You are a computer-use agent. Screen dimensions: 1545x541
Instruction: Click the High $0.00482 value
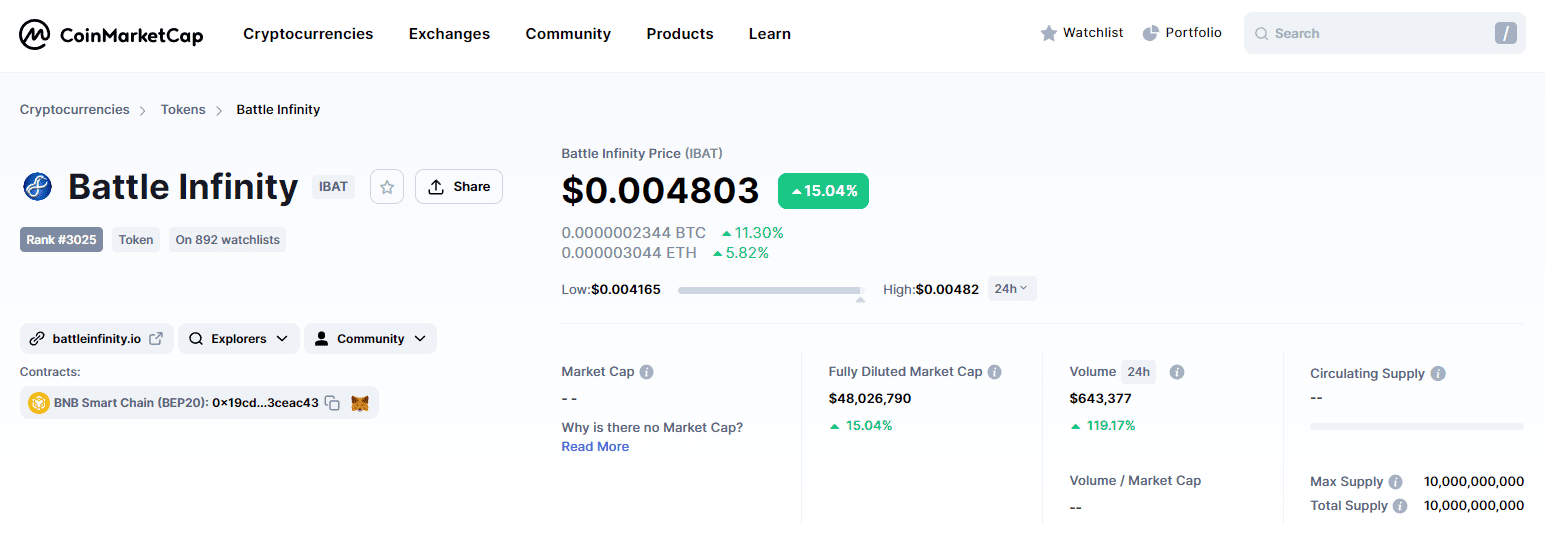pyautogui.click(x=947, y=290)
